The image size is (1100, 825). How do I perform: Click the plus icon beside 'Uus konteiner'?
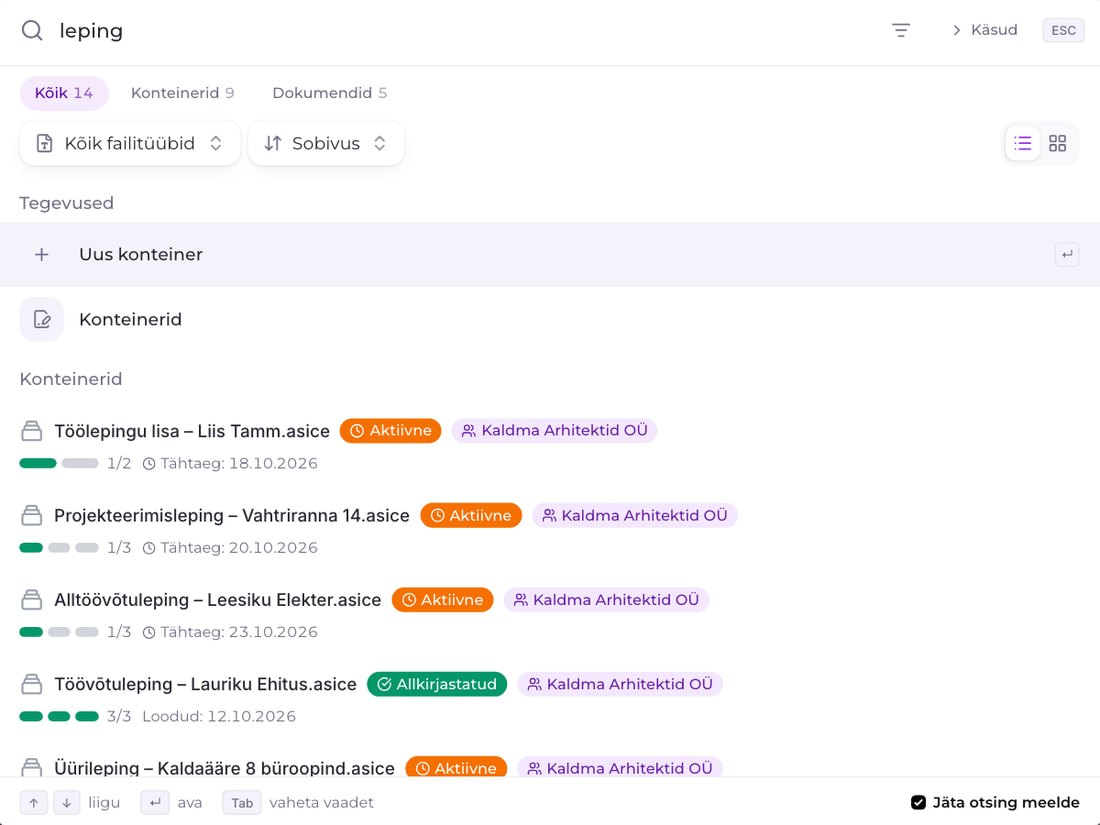[x=41, y=255]
